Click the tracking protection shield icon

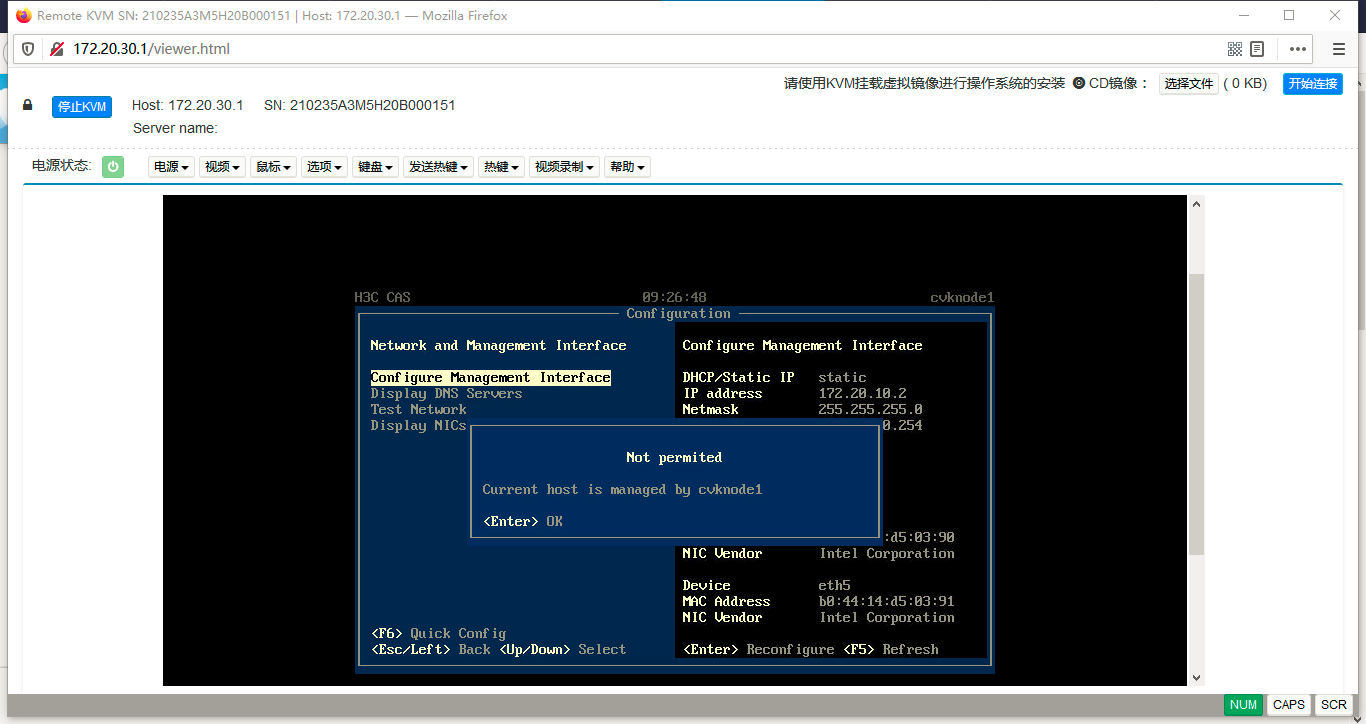click(x=28, y=49)
